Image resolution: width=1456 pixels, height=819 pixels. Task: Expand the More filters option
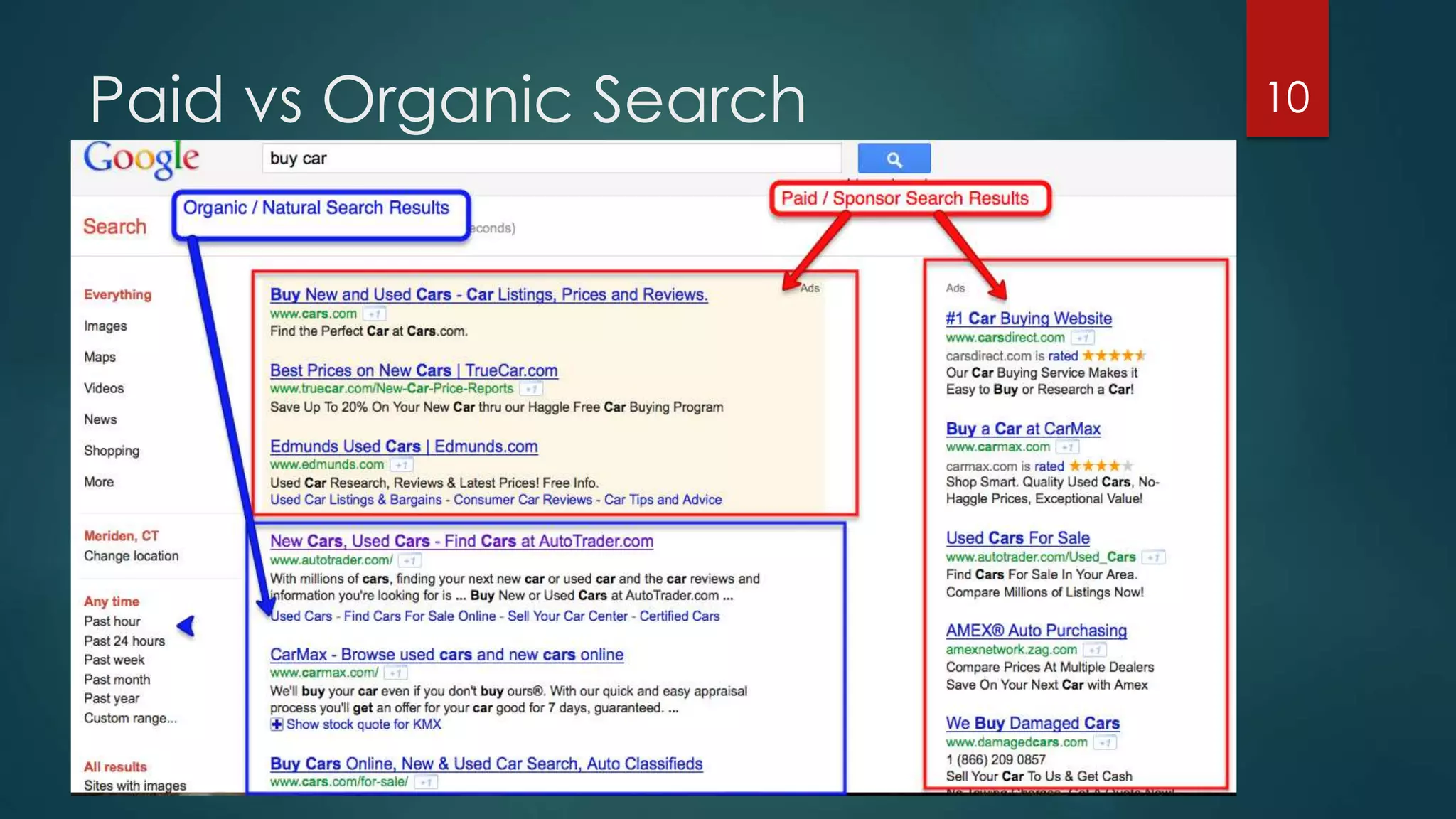tap(99, 482)
